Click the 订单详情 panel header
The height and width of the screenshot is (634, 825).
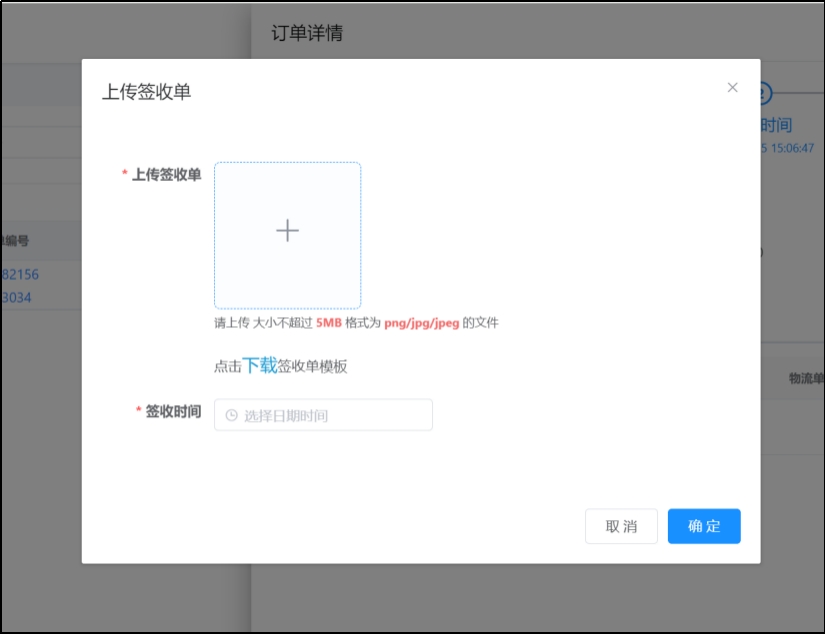pos(307,33)
